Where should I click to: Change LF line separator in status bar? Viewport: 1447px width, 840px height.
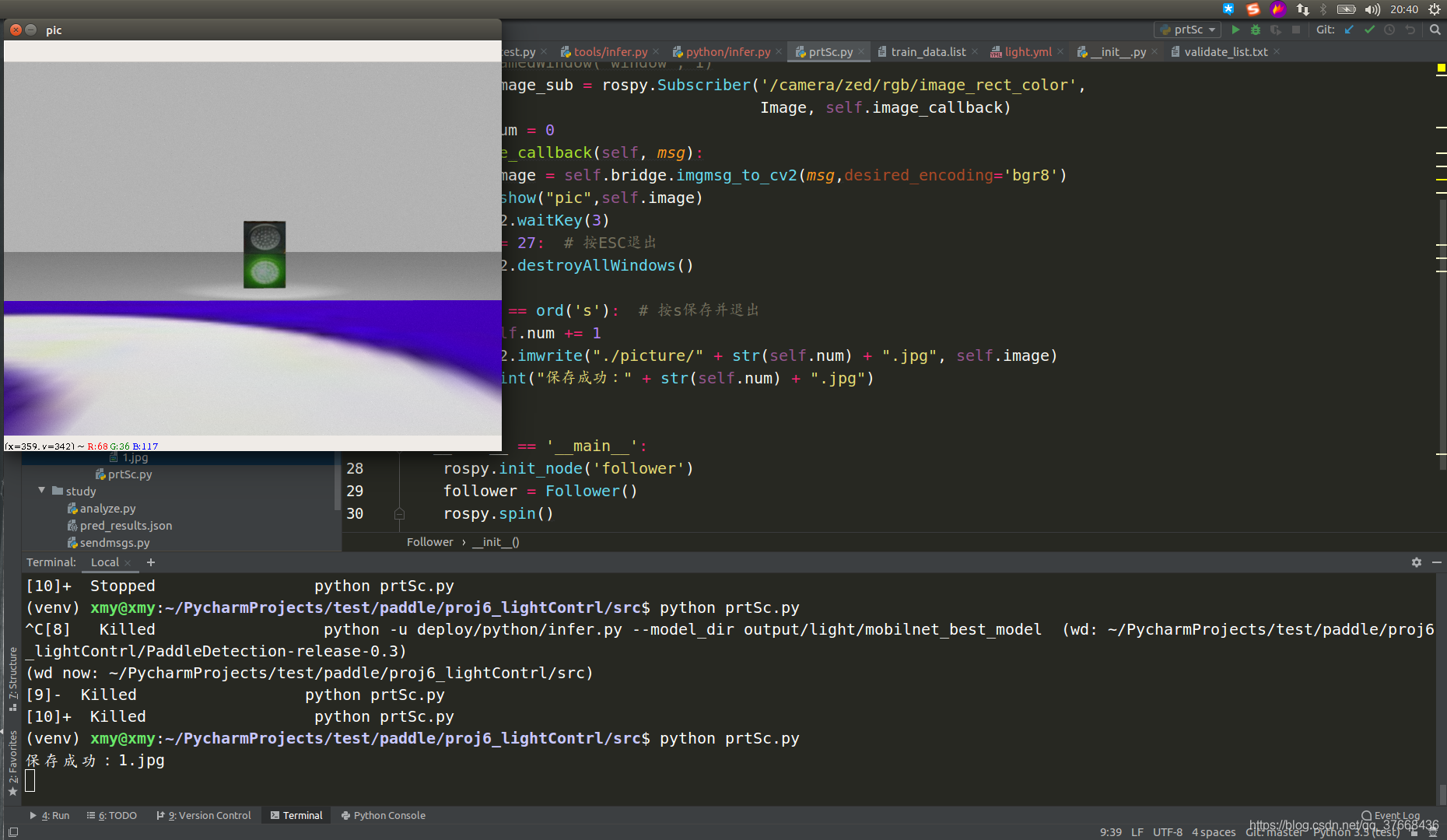point(1137,832)
